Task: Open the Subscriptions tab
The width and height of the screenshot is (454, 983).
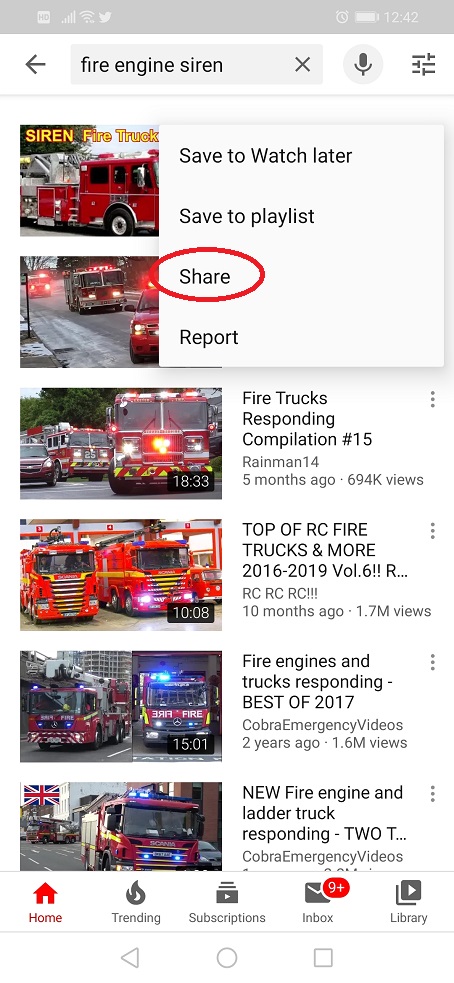Action: [227, 902]
